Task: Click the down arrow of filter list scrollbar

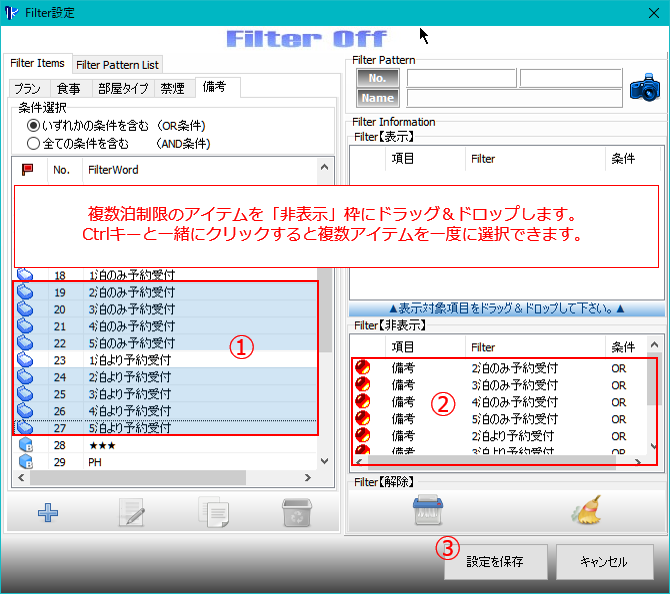Action: 323,461
